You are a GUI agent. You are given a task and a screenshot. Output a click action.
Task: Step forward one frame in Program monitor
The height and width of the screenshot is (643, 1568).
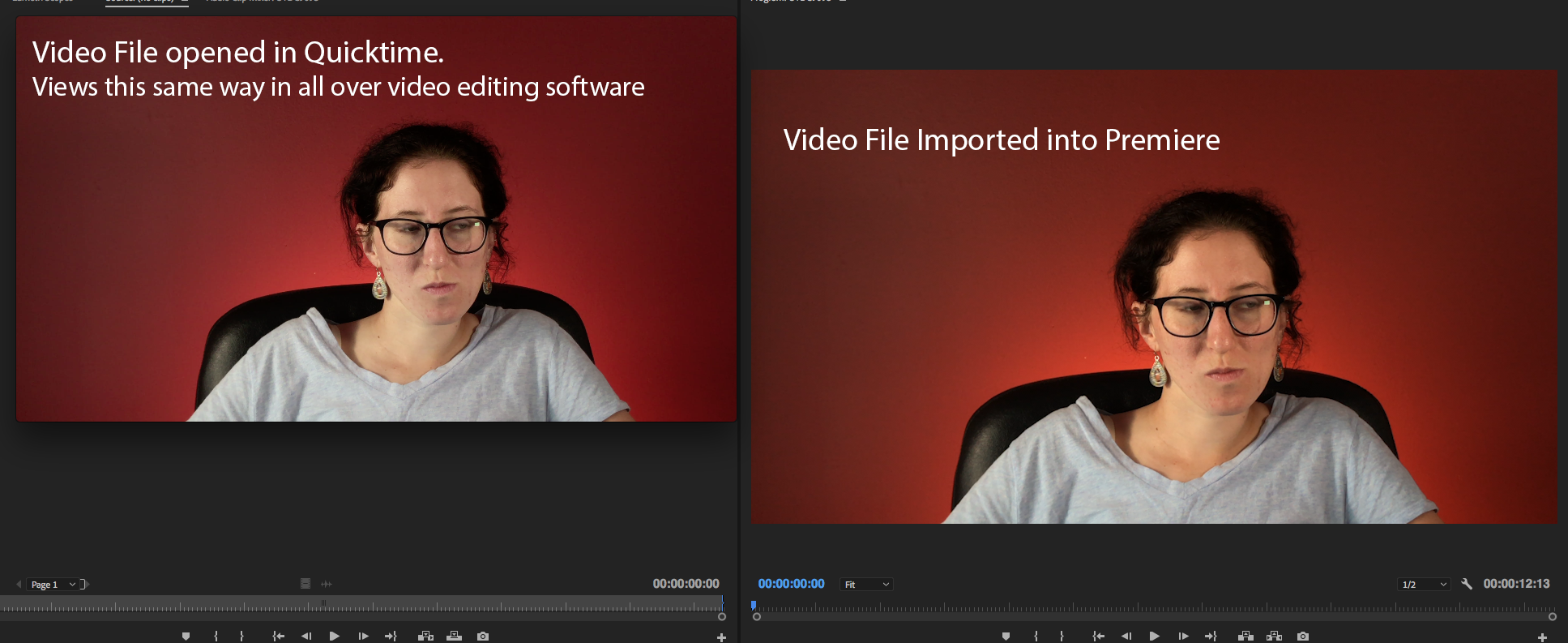(x=1183, y=637)
